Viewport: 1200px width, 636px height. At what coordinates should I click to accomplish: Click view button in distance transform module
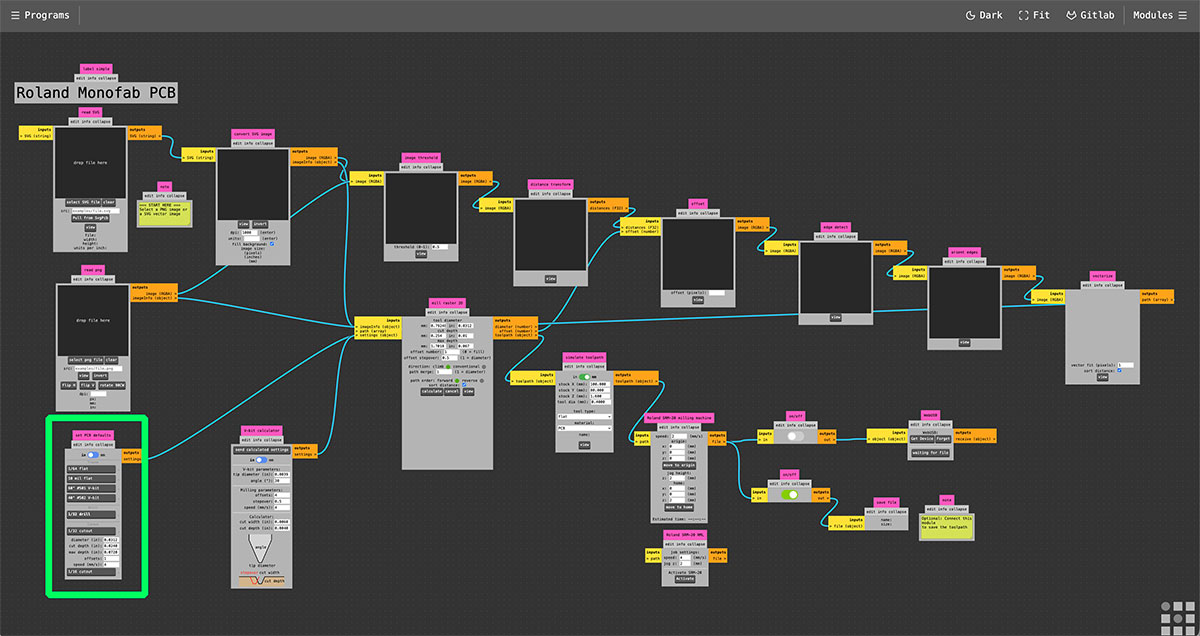coord(550,279)
